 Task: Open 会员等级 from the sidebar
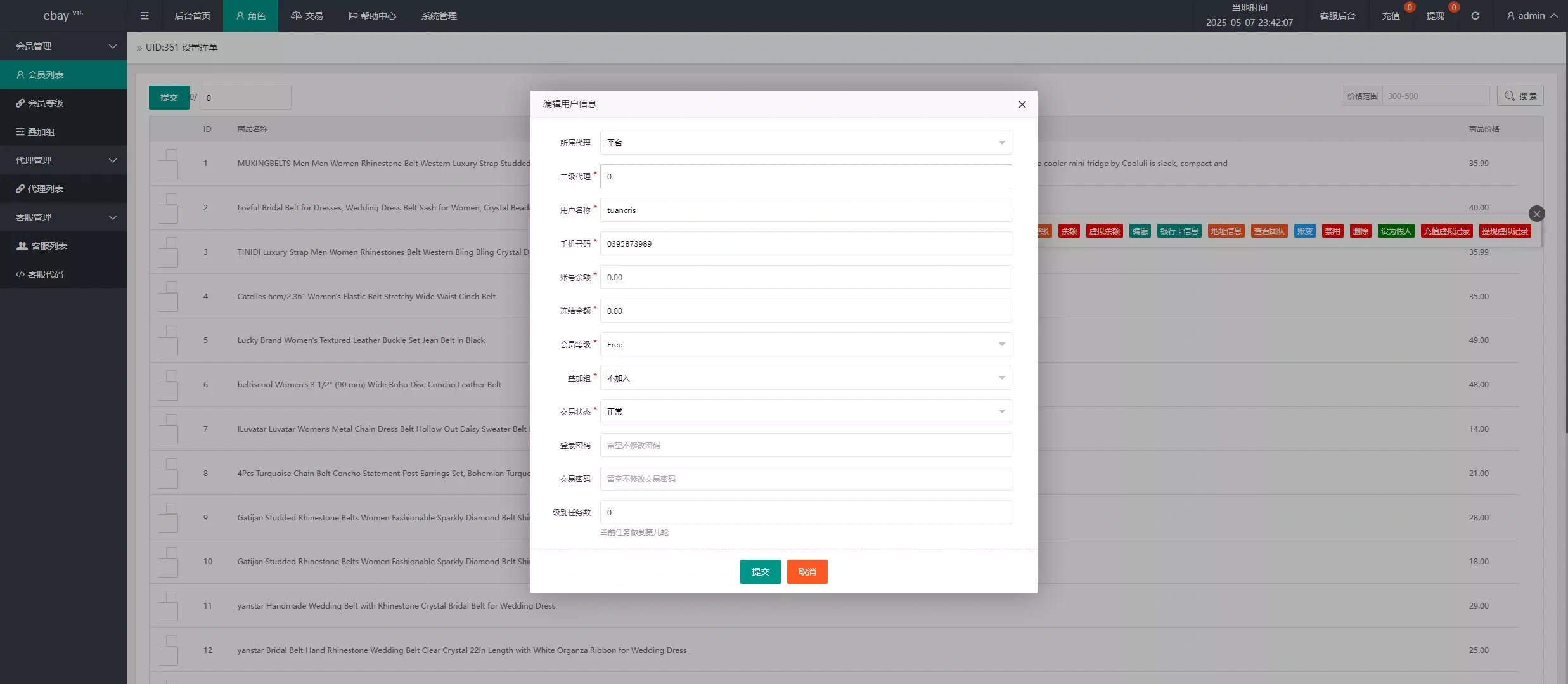tap(46, 103)
